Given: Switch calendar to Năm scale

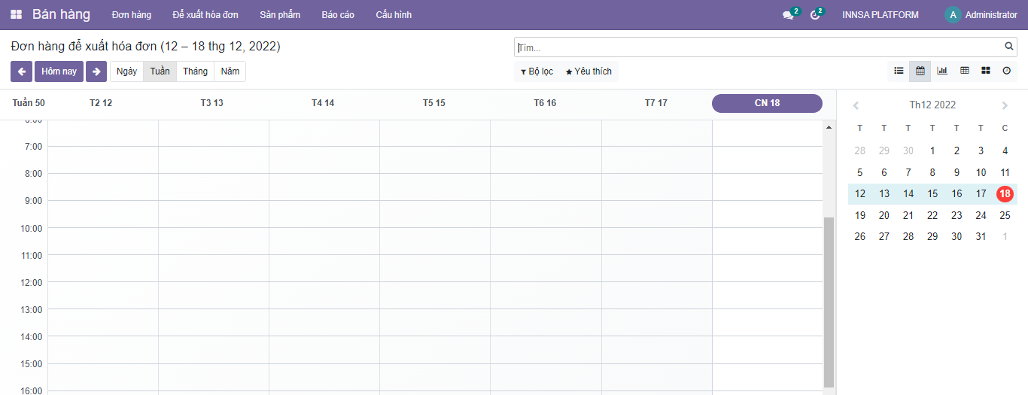Looking at the screenshot, I should (230, 72).
